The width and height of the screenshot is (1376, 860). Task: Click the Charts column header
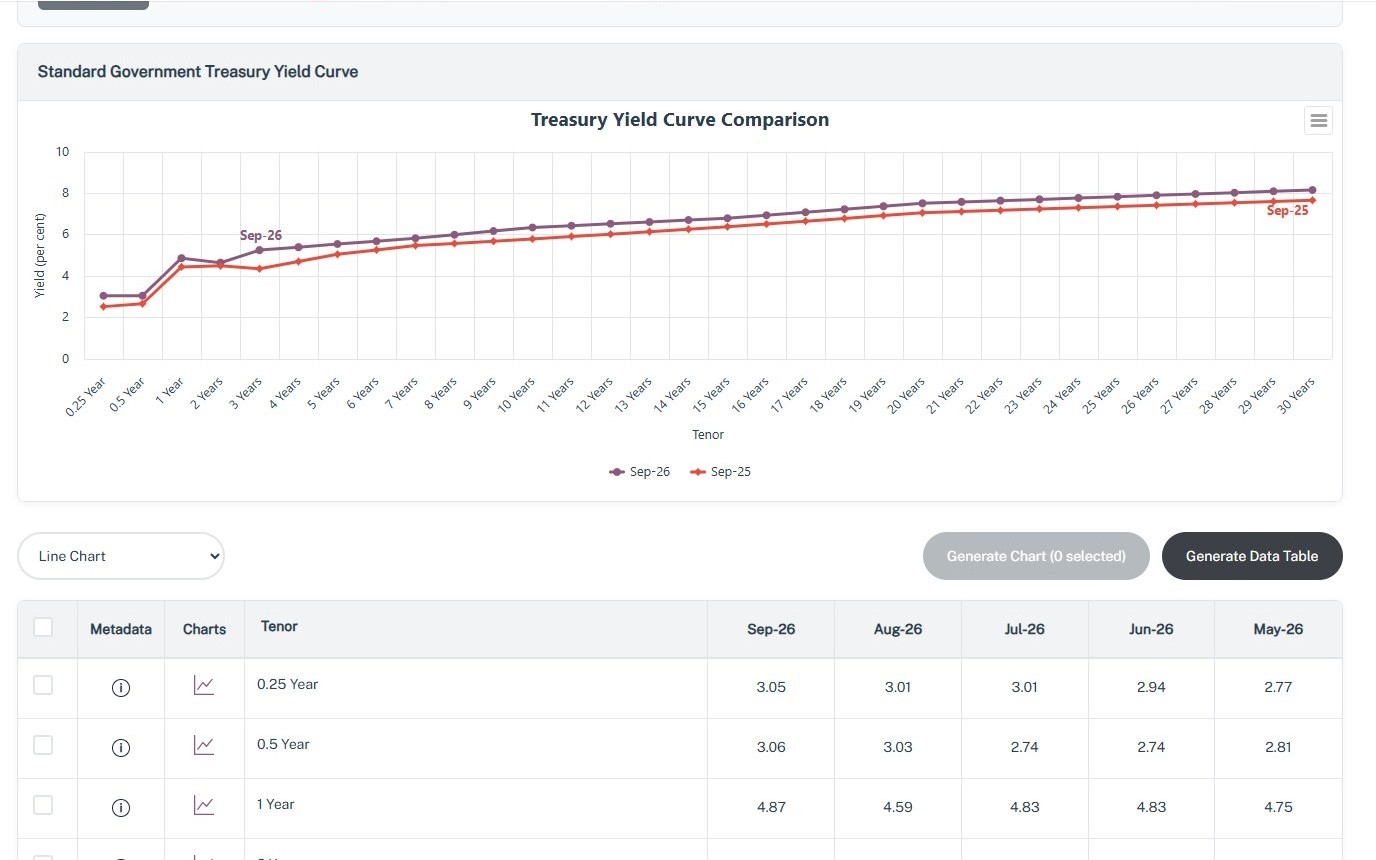204,629
